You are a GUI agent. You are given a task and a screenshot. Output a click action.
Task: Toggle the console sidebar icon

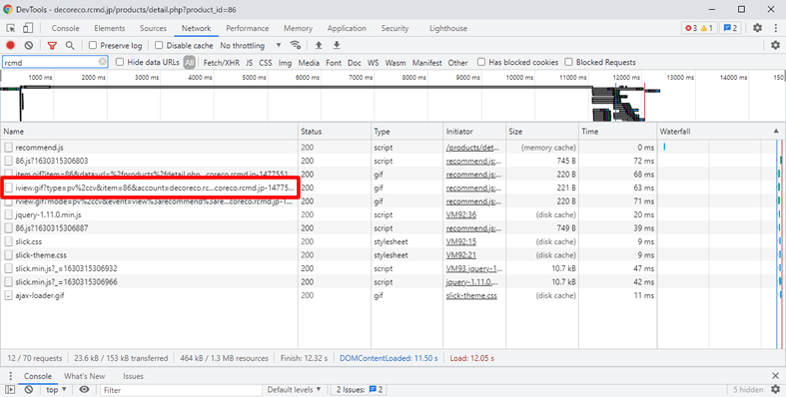pos(11,389)
